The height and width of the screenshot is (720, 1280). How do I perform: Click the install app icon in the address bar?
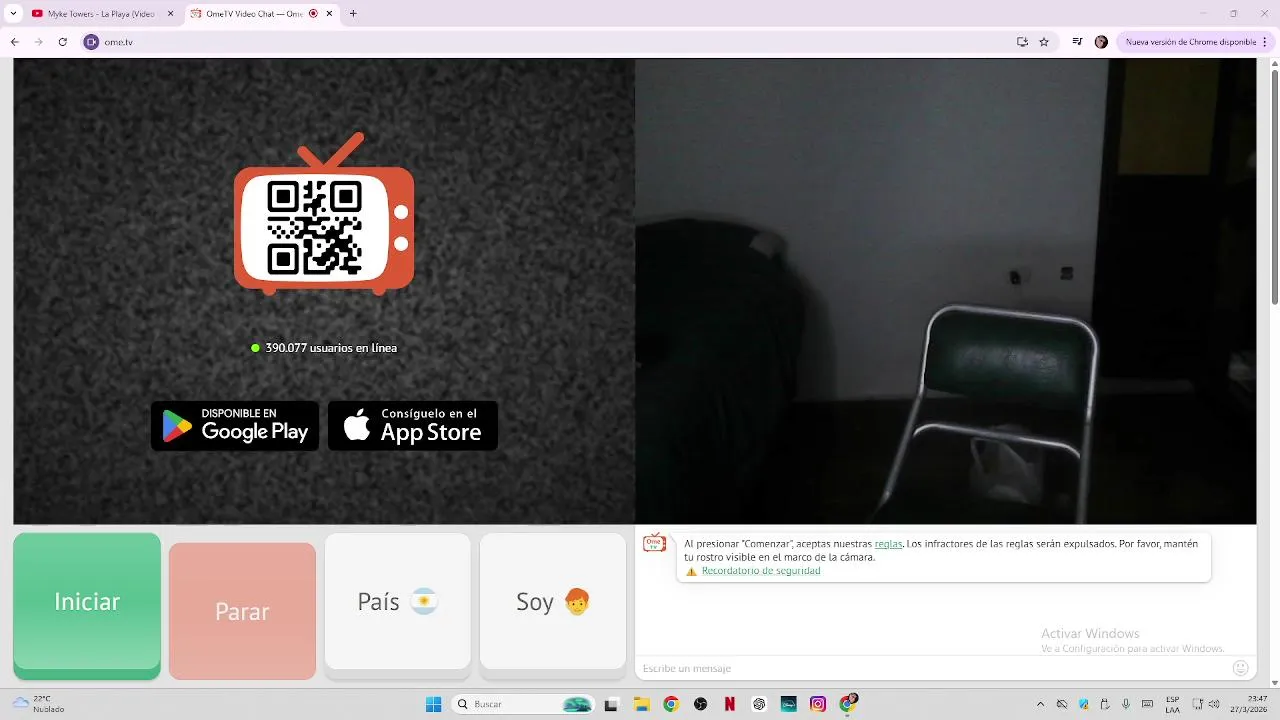point(1022,42)
